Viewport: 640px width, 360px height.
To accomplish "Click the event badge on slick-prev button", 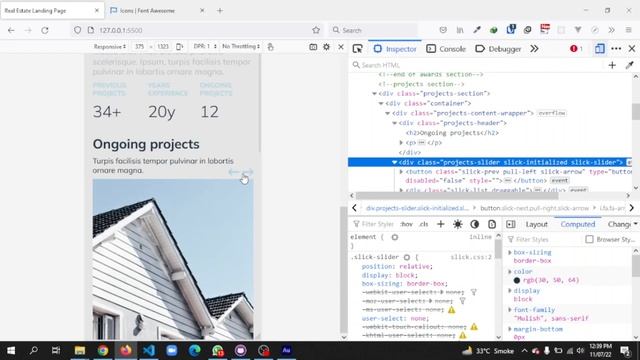I will (x=559, y=180).
